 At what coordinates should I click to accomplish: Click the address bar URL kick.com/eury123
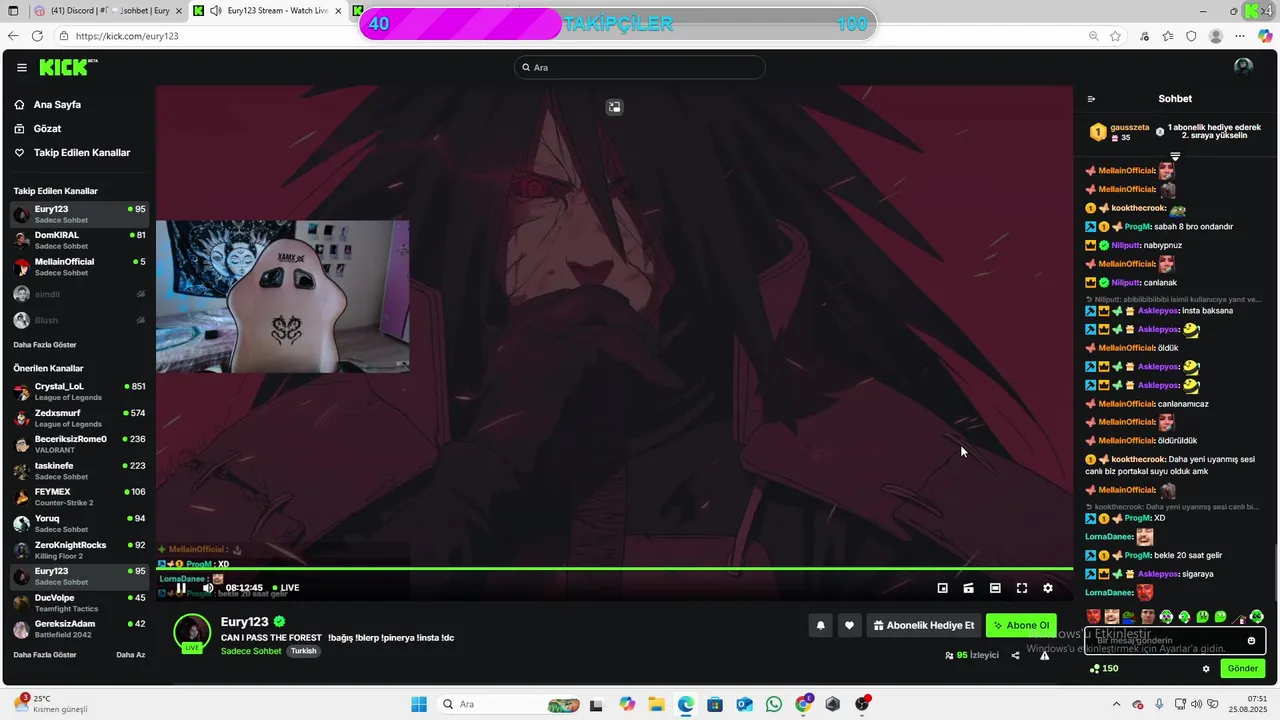pyautogui.click(x=127, y=36)
